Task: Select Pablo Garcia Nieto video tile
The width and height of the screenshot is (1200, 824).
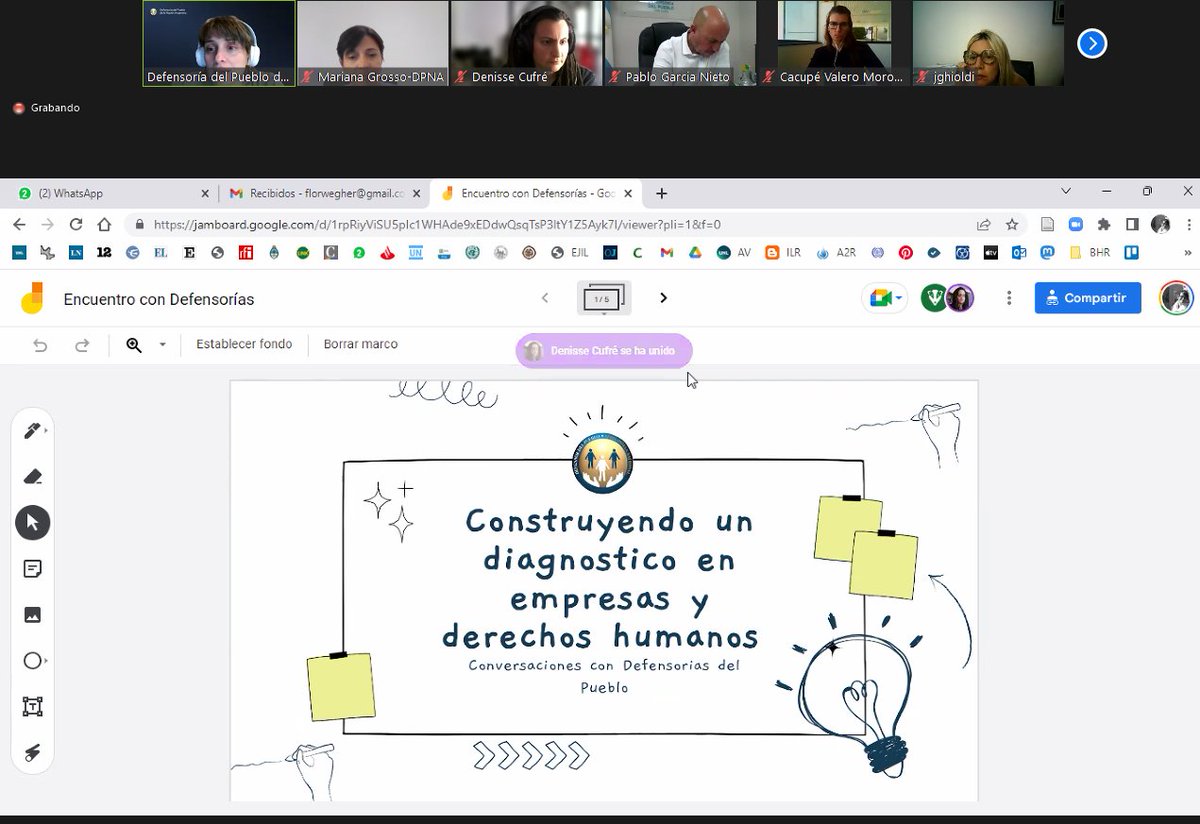Action: 680,43
